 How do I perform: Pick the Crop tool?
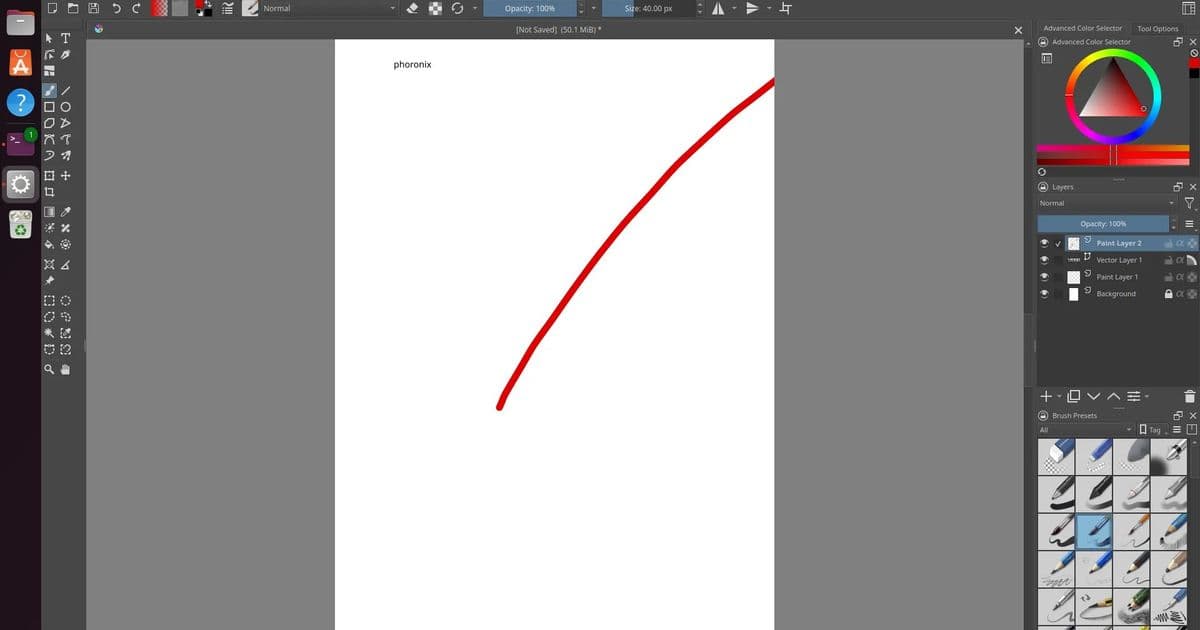[48, 191]
